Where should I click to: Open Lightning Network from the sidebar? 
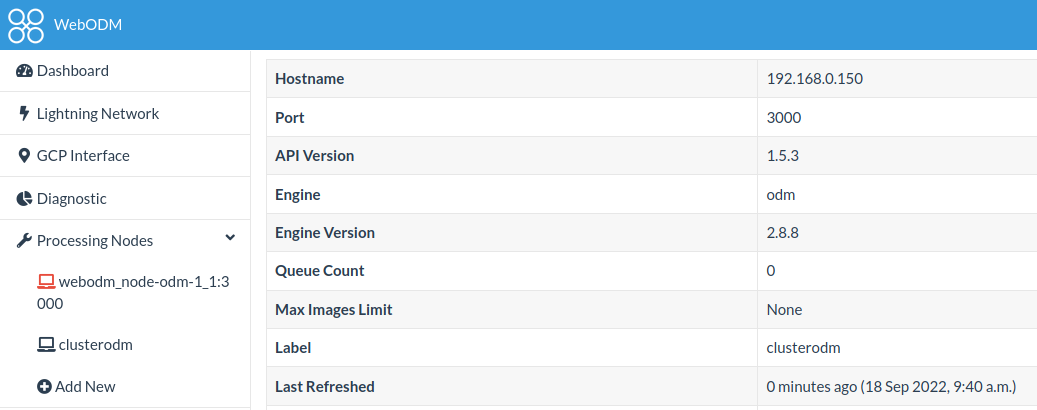(x=98, y=114)
